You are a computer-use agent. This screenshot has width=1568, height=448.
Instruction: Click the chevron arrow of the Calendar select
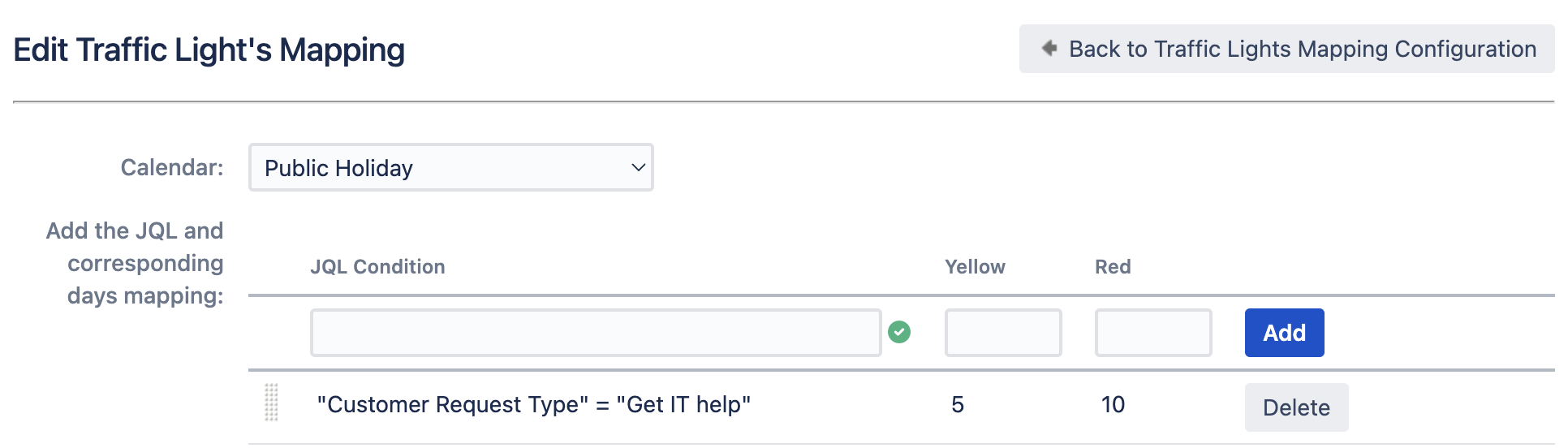638,168
